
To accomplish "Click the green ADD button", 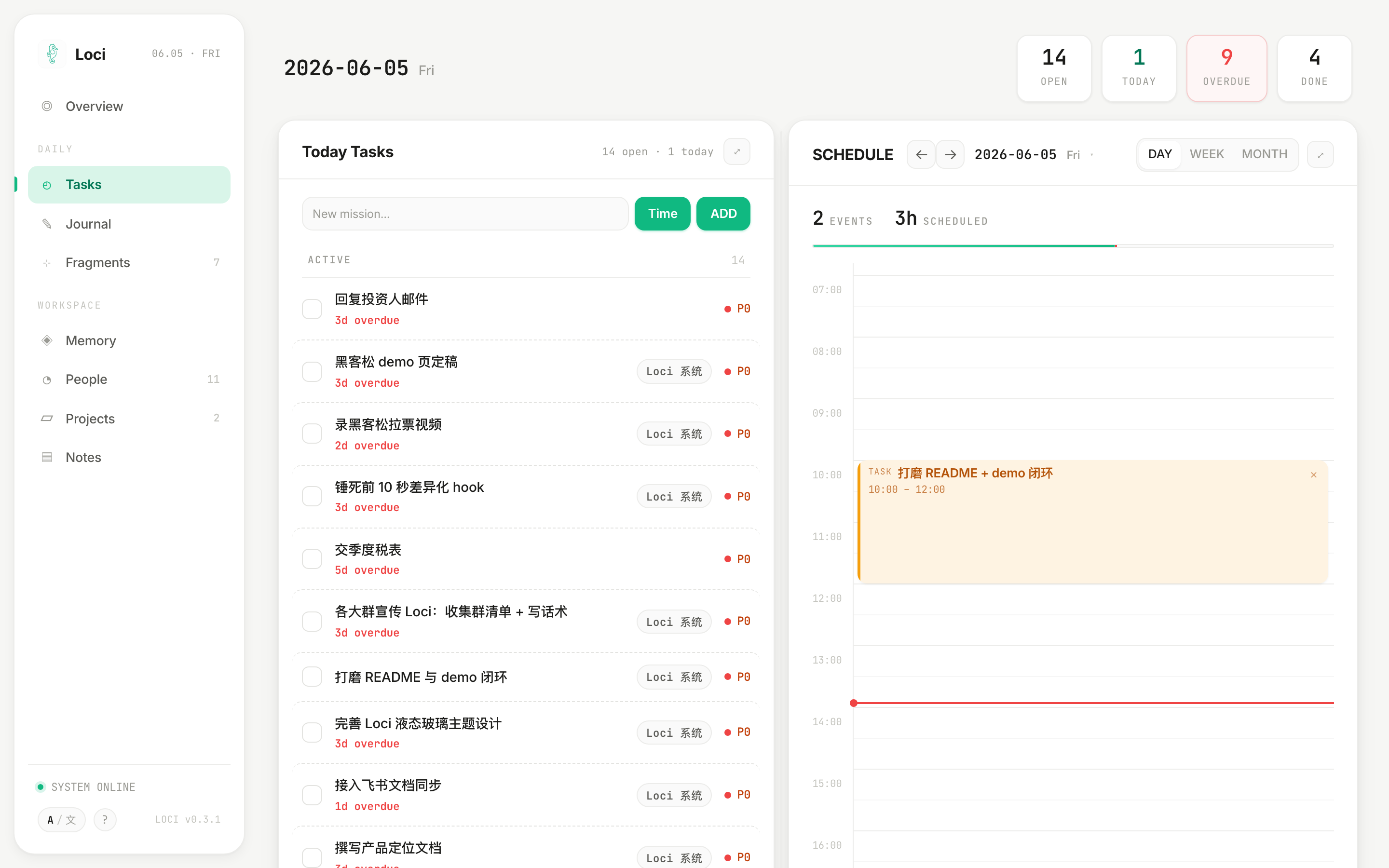I will [723, 214].
